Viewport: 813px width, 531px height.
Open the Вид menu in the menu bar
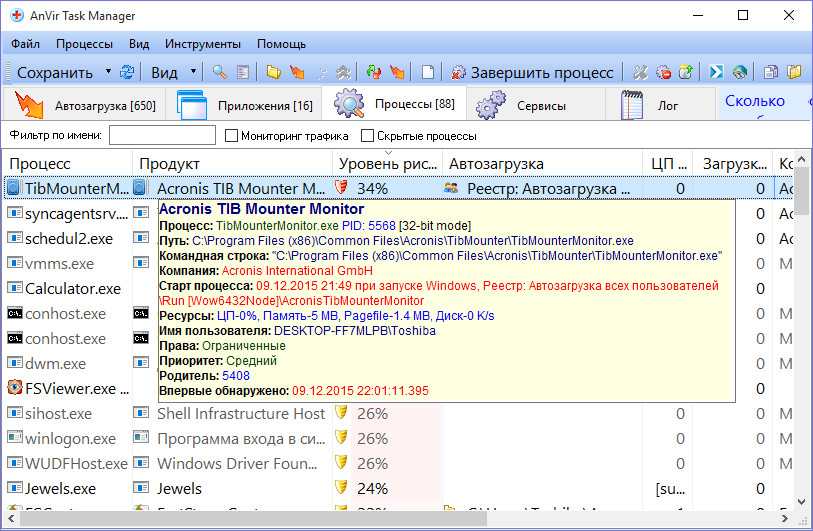(x=139, y=44)
